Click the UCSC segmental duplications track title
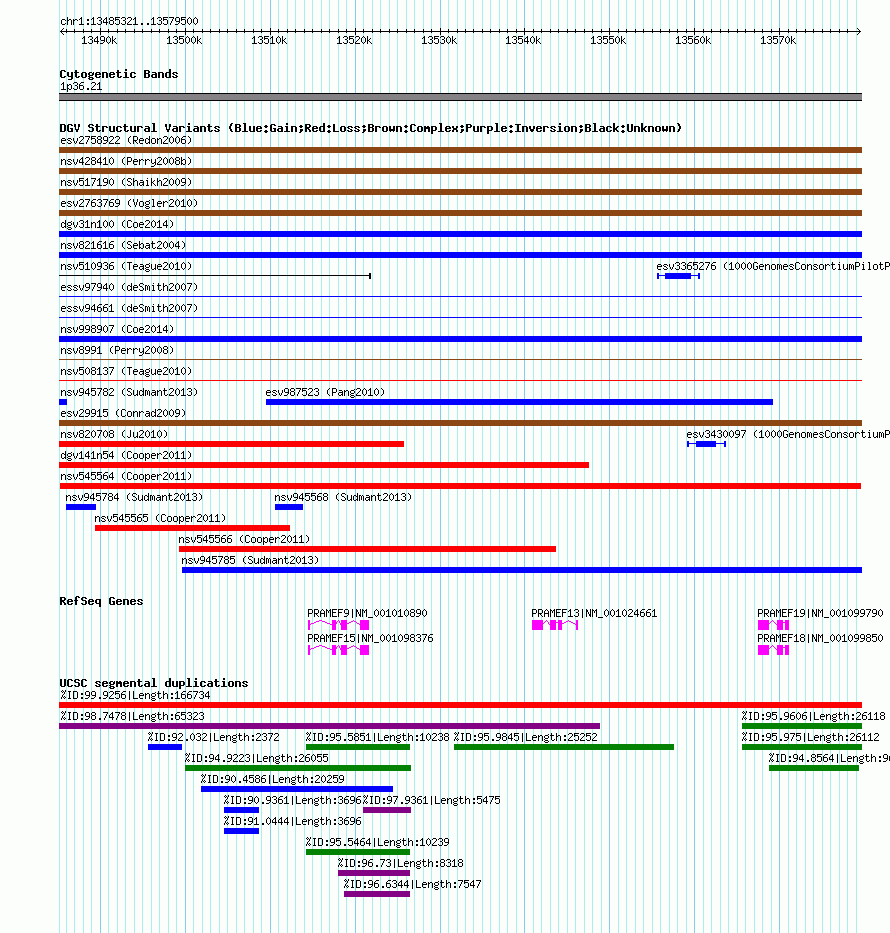Viewport: 890px width, 933px height. pos(153,683)
